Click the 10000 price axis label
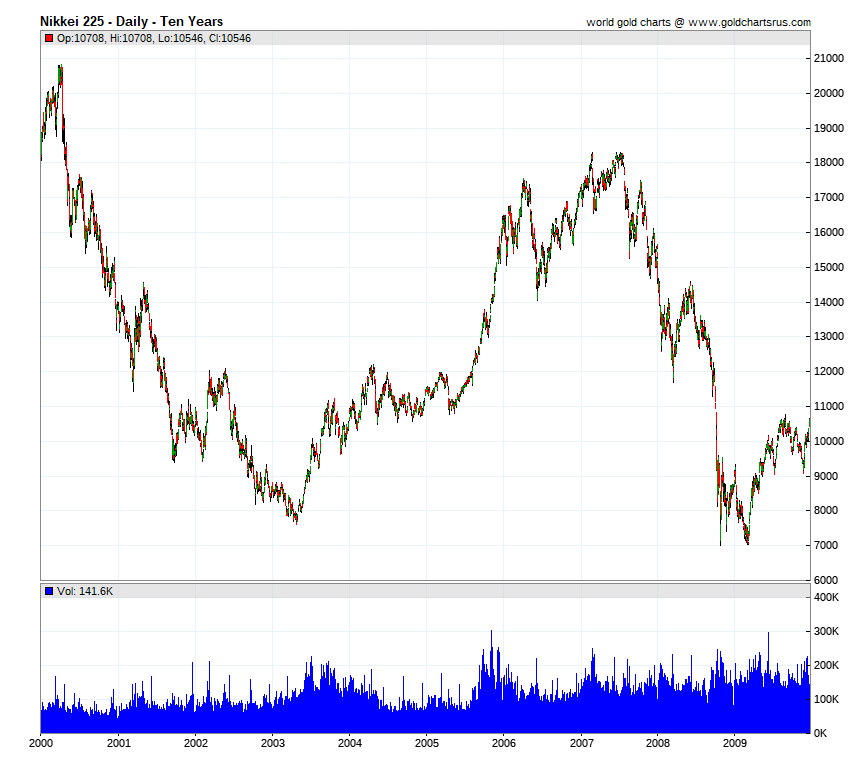 (829, 441)
